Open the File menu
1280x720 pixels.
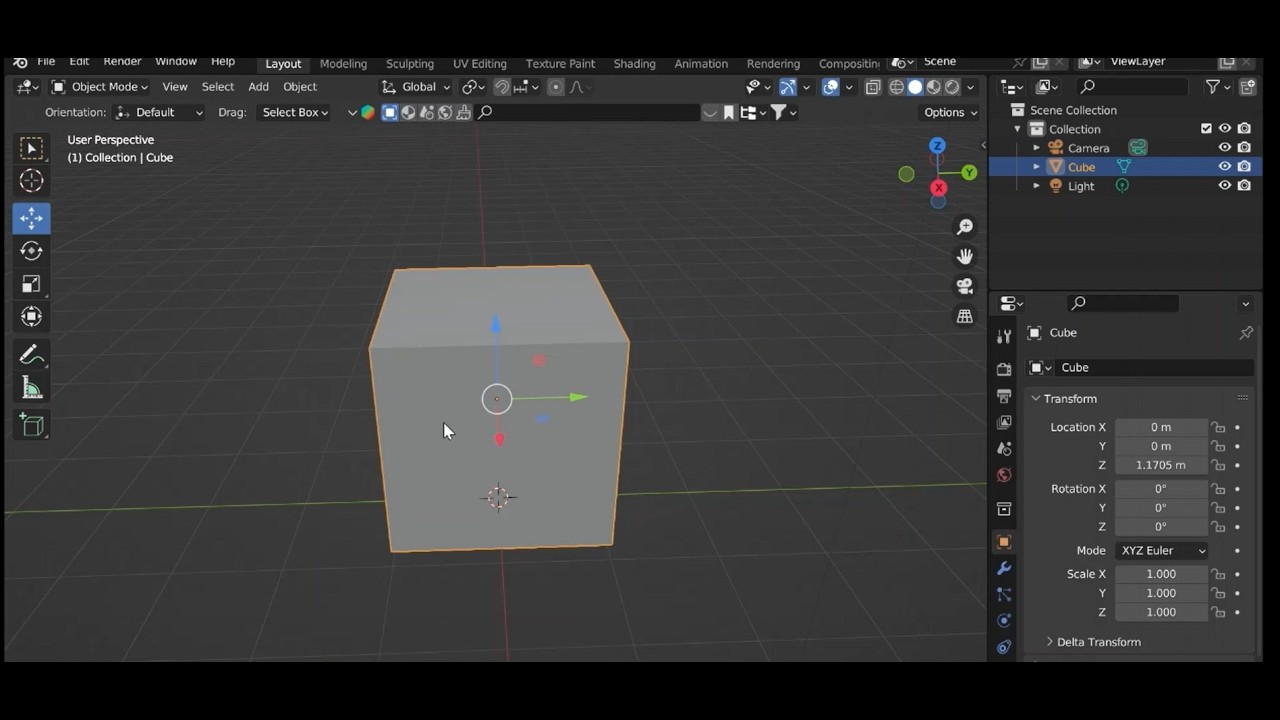point(46,62)
